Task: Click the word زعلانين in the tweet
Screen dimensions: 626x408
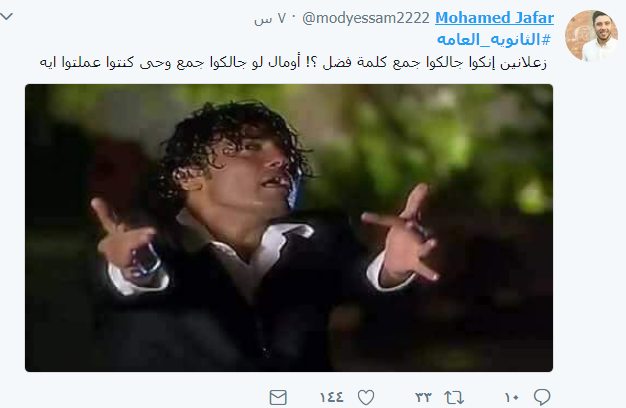Action: click(x=523, y=63)
